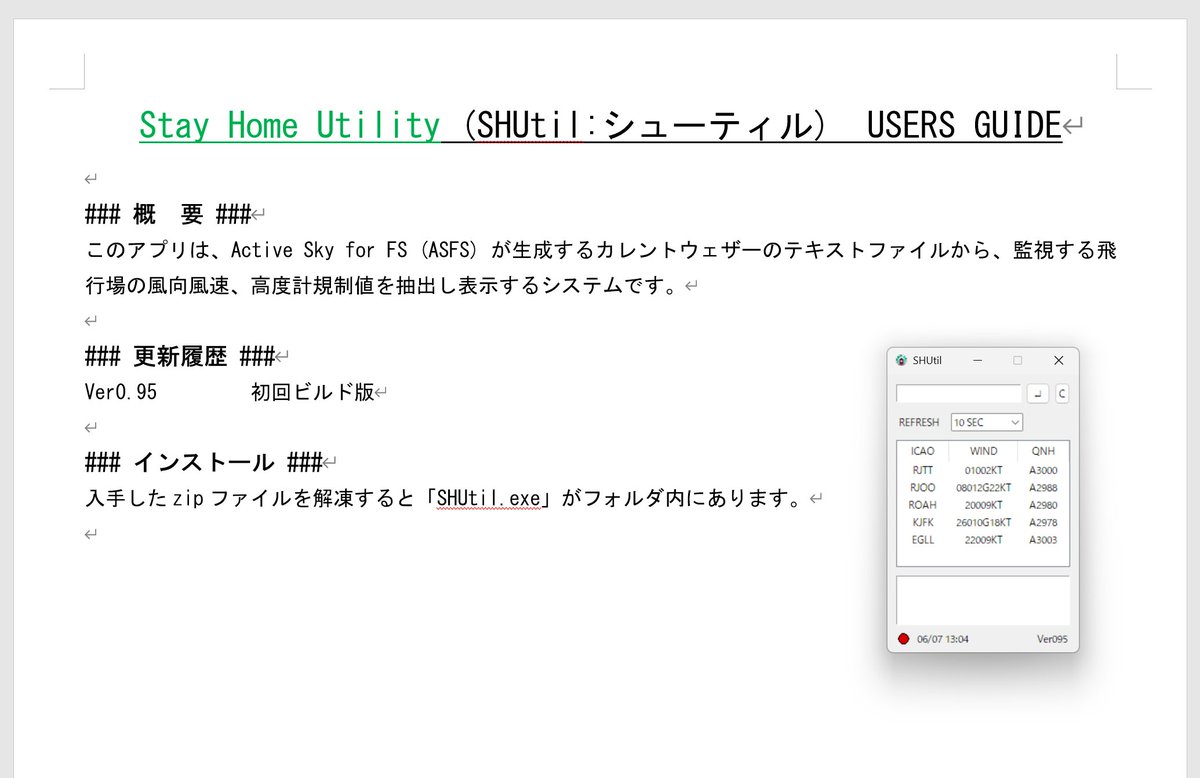Viewport: 1200px width, 778px height.
Task: Click the Ver095 version label
Action: pos(1052,639)
